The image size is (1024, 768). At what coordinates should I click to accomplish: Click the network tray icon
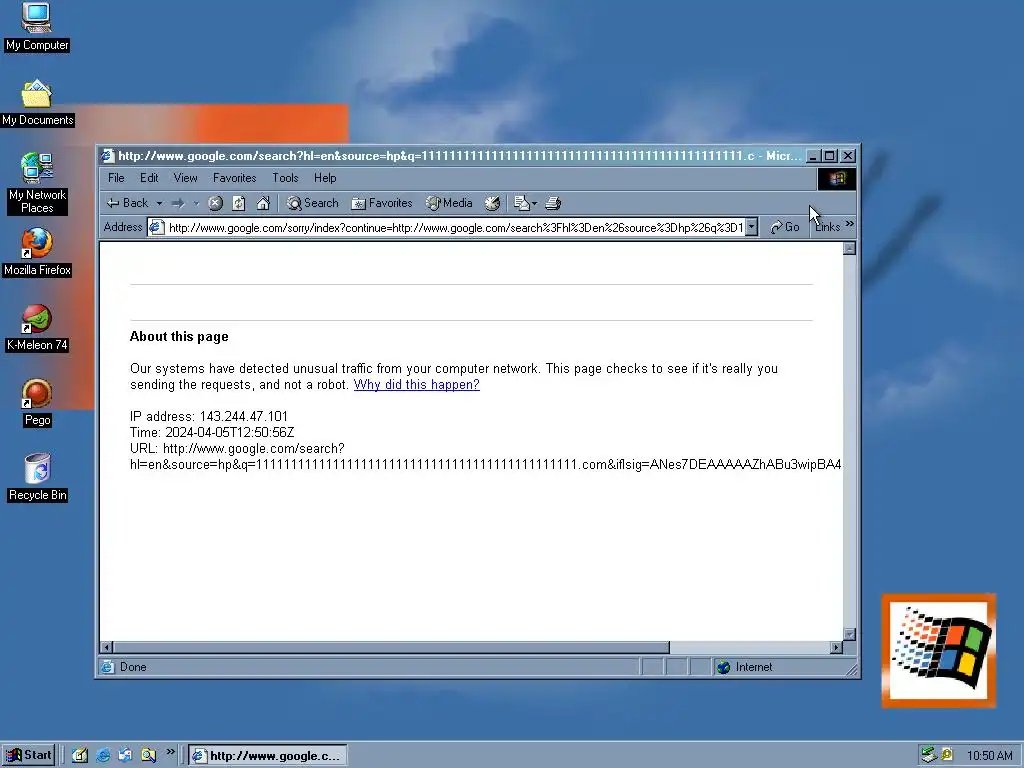point(929,755)
